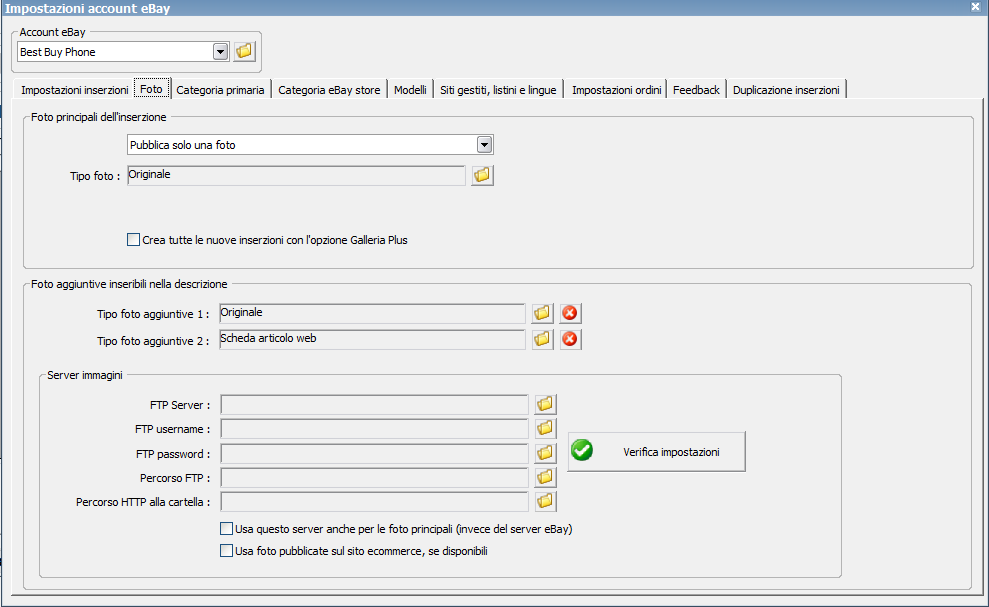Click folder icon next to Percorso FTP field

pos(545,477)
